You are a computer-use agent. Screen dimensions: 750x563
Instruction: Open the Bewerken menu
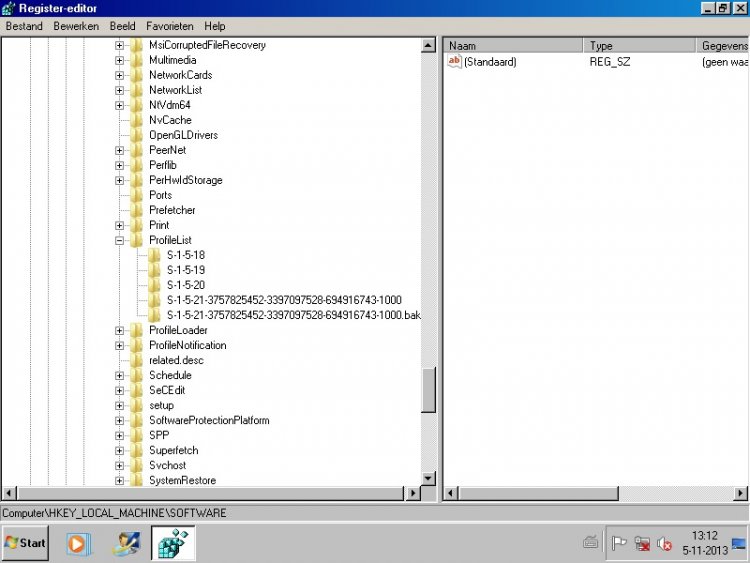click(x=76, y=26)
